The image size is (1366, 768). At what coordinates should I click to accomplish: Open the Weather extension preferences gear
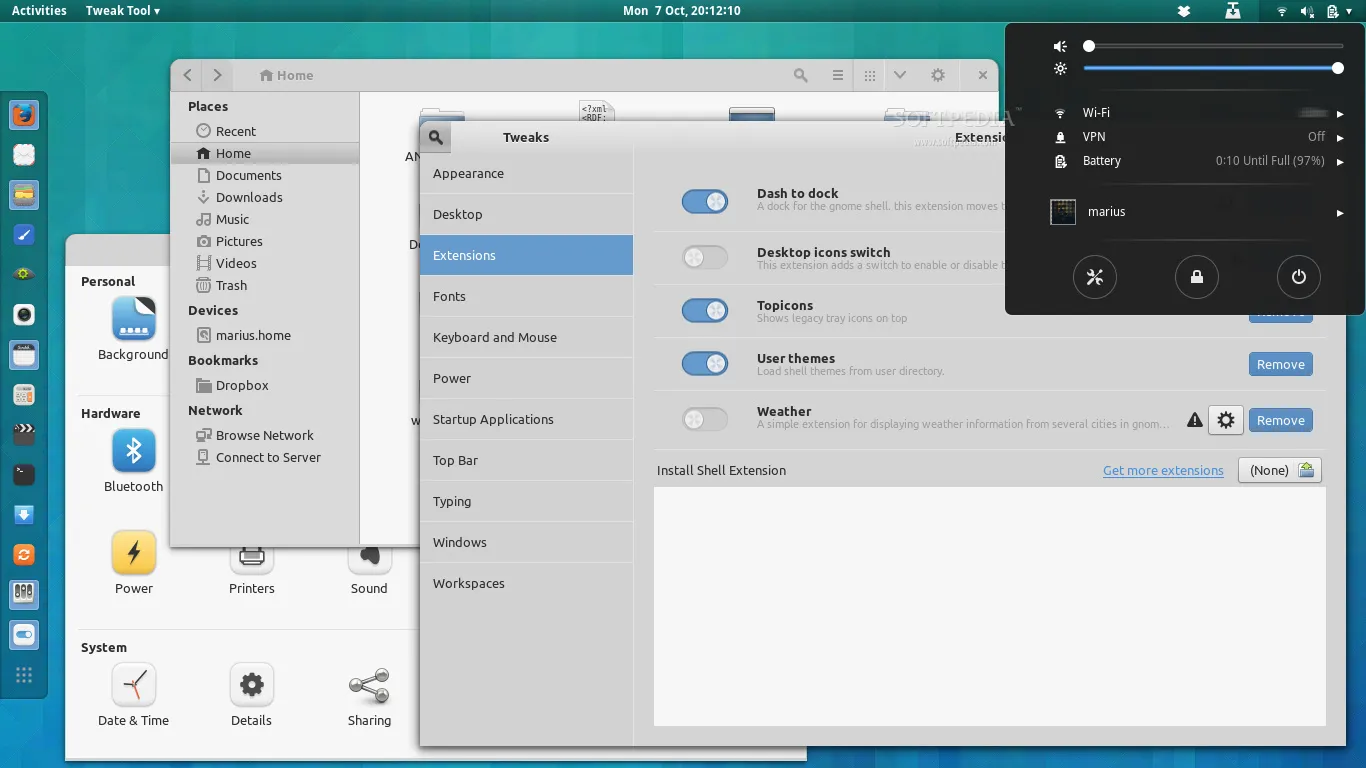[x=1226, y=420]
